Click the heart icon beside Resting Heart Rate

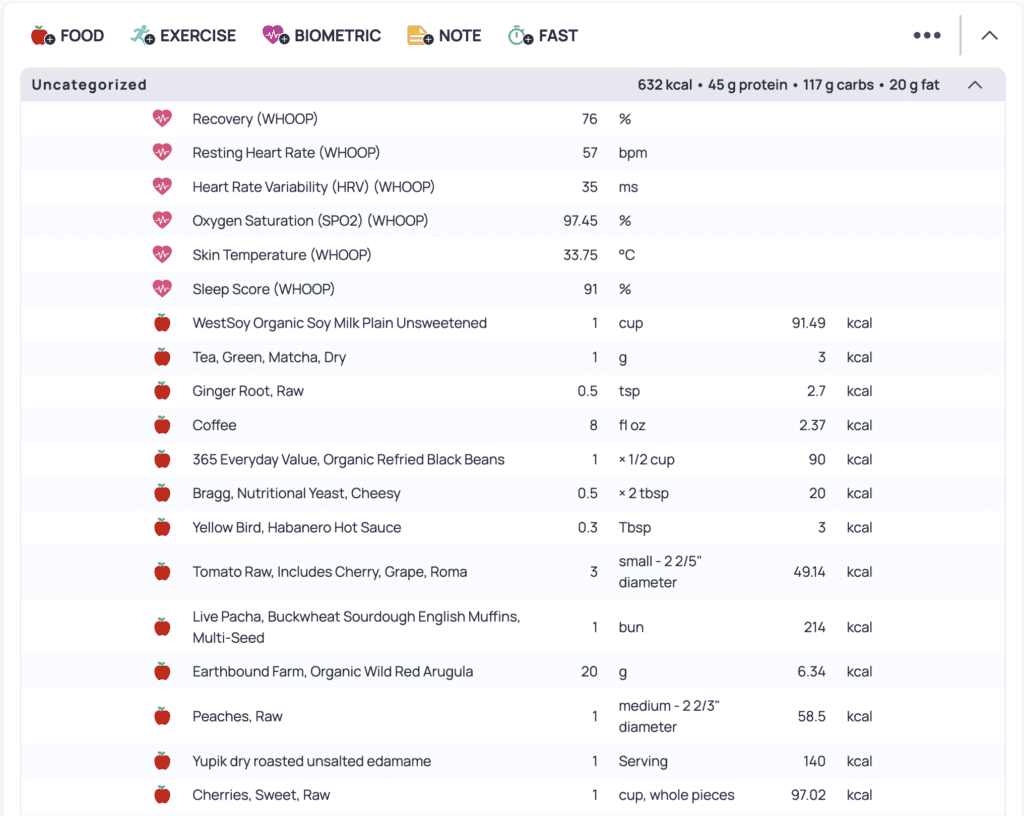[x=162, y=153]
